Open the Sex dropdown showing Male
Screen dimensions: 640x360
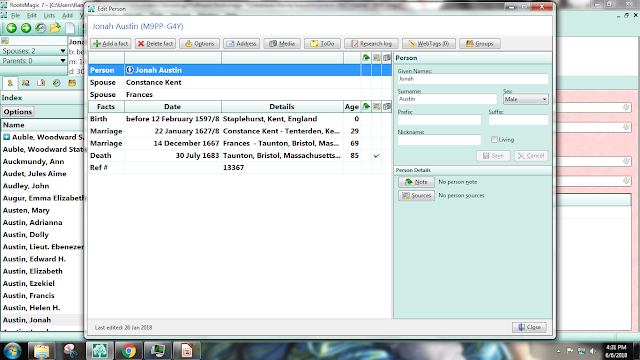pos(526,99)
